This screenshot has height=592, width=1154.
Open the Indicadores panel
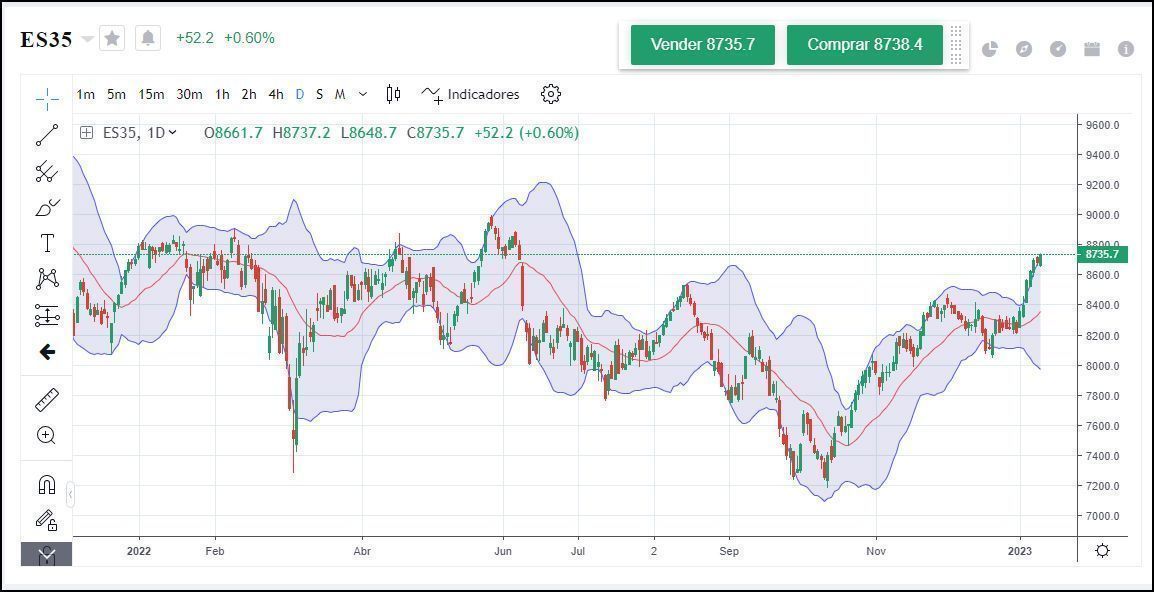471,94
